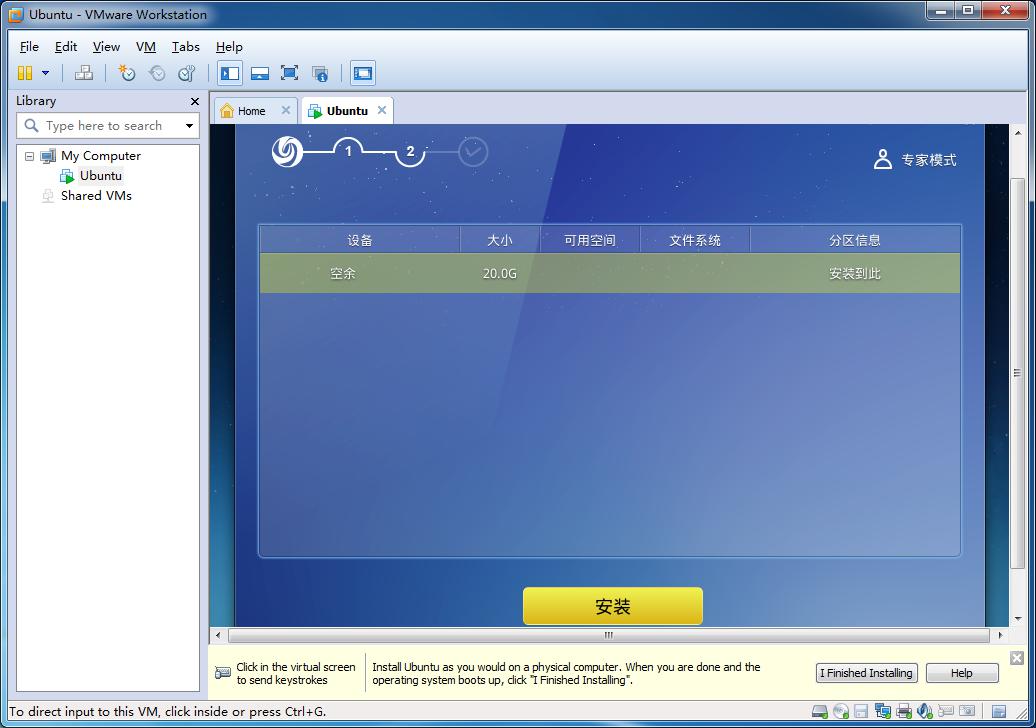Click the 专家模式 expert mode link
The width and height of the screenshot is (1036, 728).
[x=915, y=159]
